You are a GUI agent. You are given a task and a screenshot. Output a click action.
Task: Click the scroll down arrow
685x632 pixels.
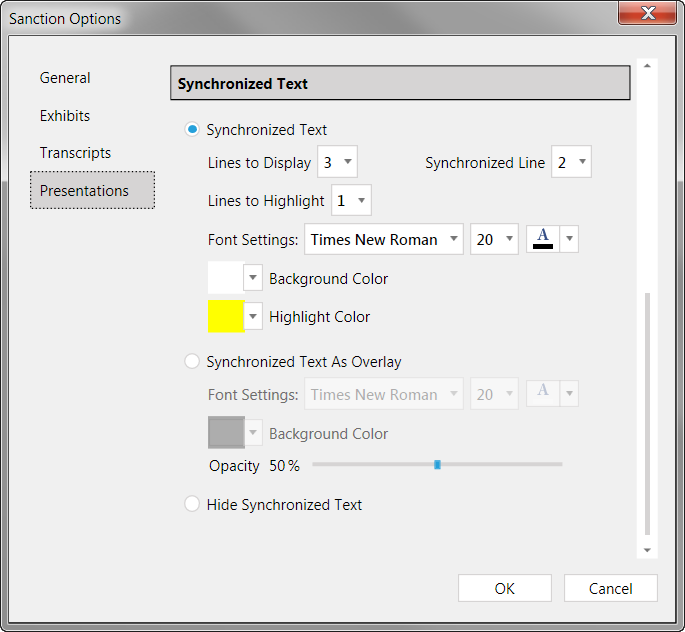(x=647, y=550)
